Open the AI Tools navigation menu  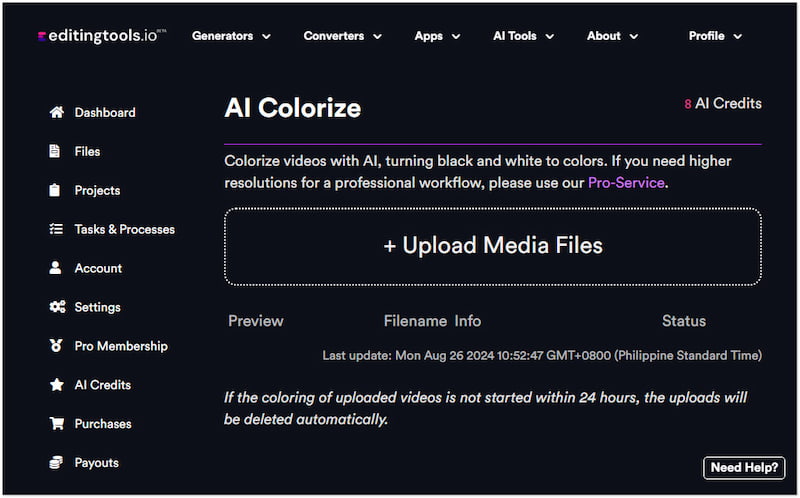[523, 36]
